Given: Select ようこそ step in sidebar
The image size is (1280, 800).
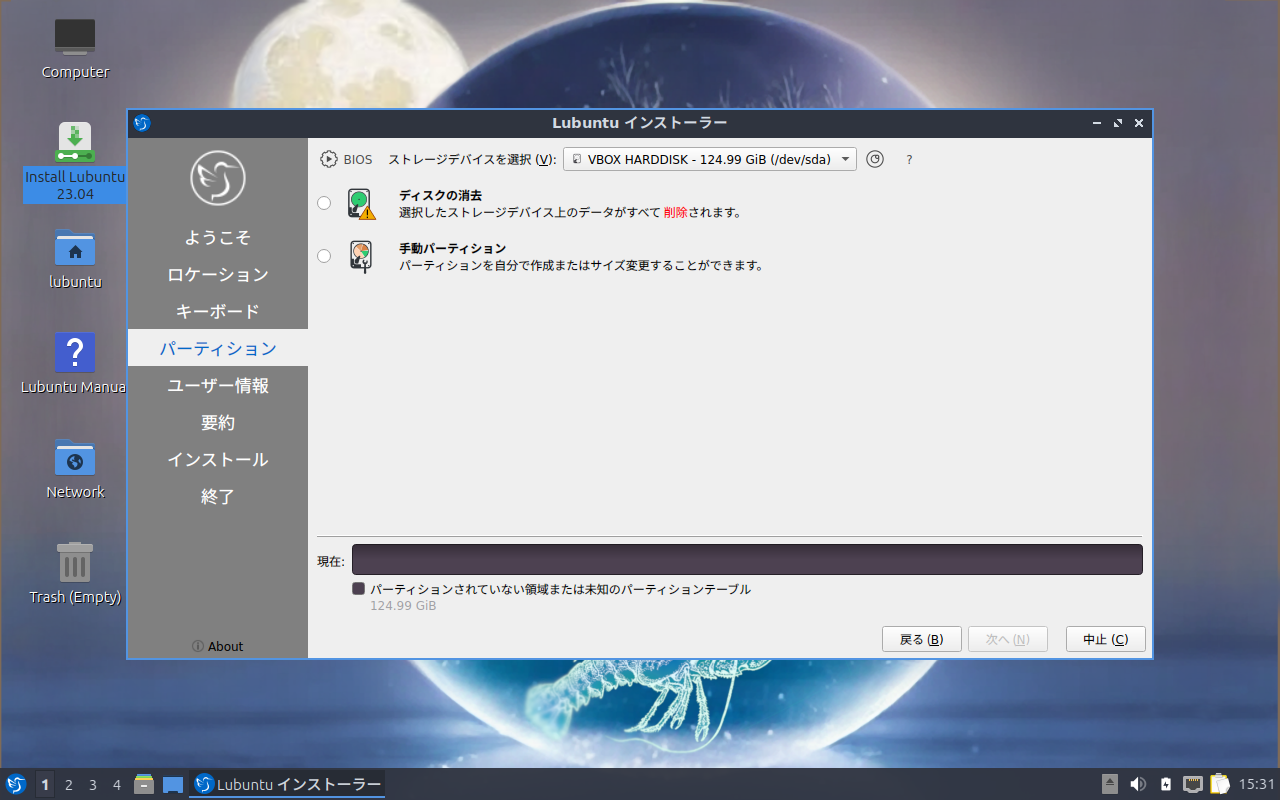Looking at the screenshot, I should click(x=218, y=237).
